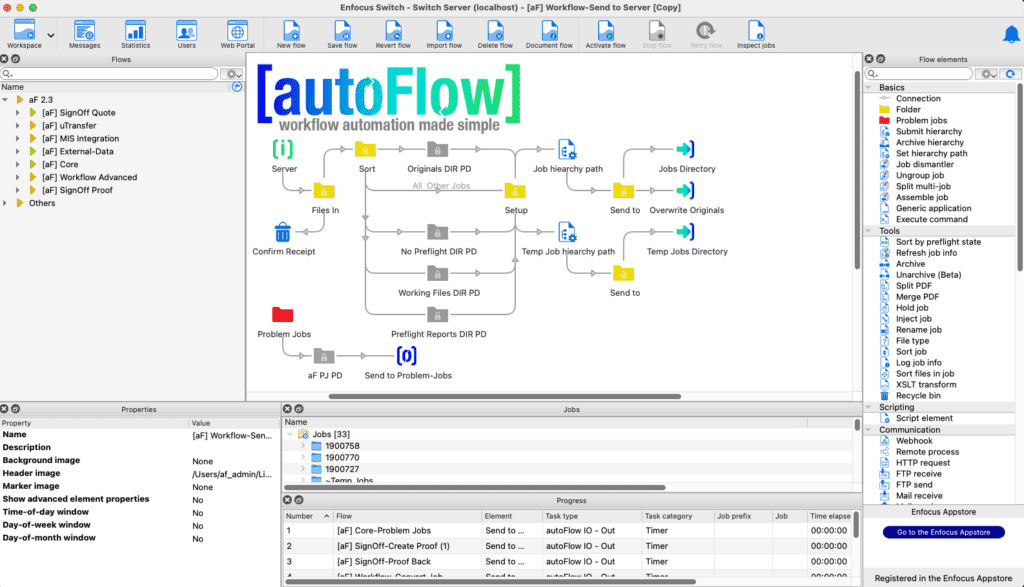Select the [aF] Workflow Advanced flow group
This screenshot has width=1024, height=587.
click(89, 178)
